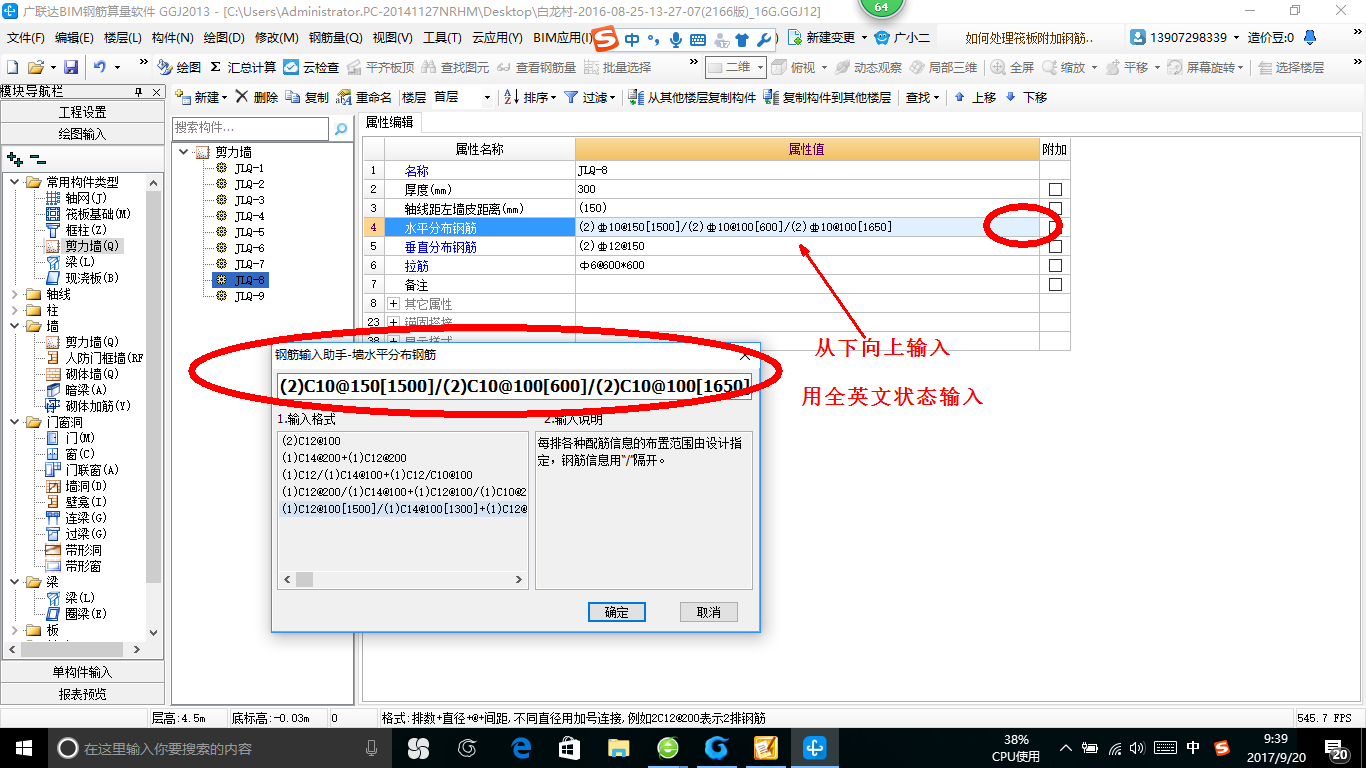Toggle 附加 checkbox for 拉筋 row
Image resolution: width=1366 pixels, height=768 pixels.
click(1055, 265)
